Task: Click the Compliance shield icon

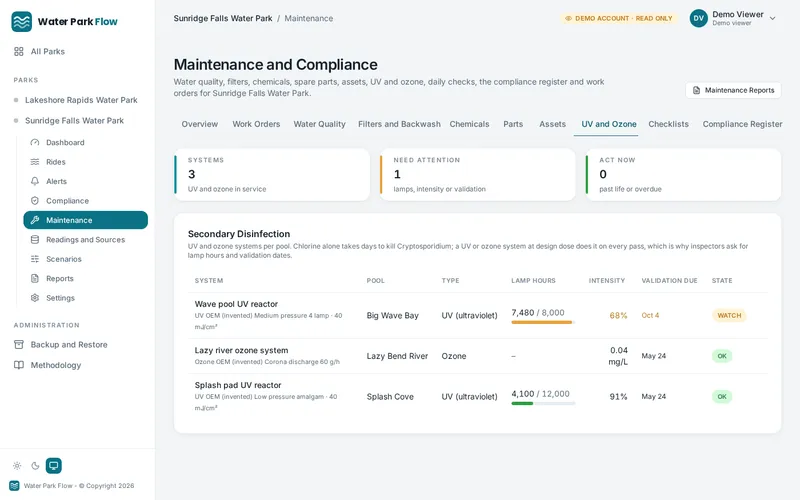Action: 35,201
